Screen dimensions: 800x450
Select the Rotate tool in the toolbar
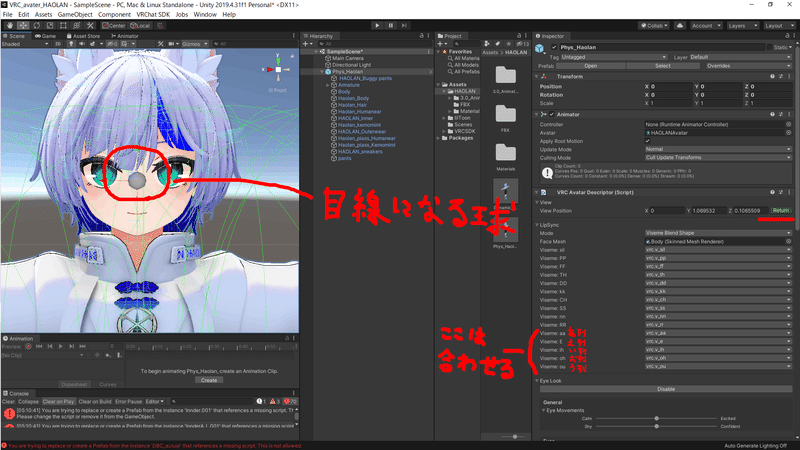click(x=37, y=26)
